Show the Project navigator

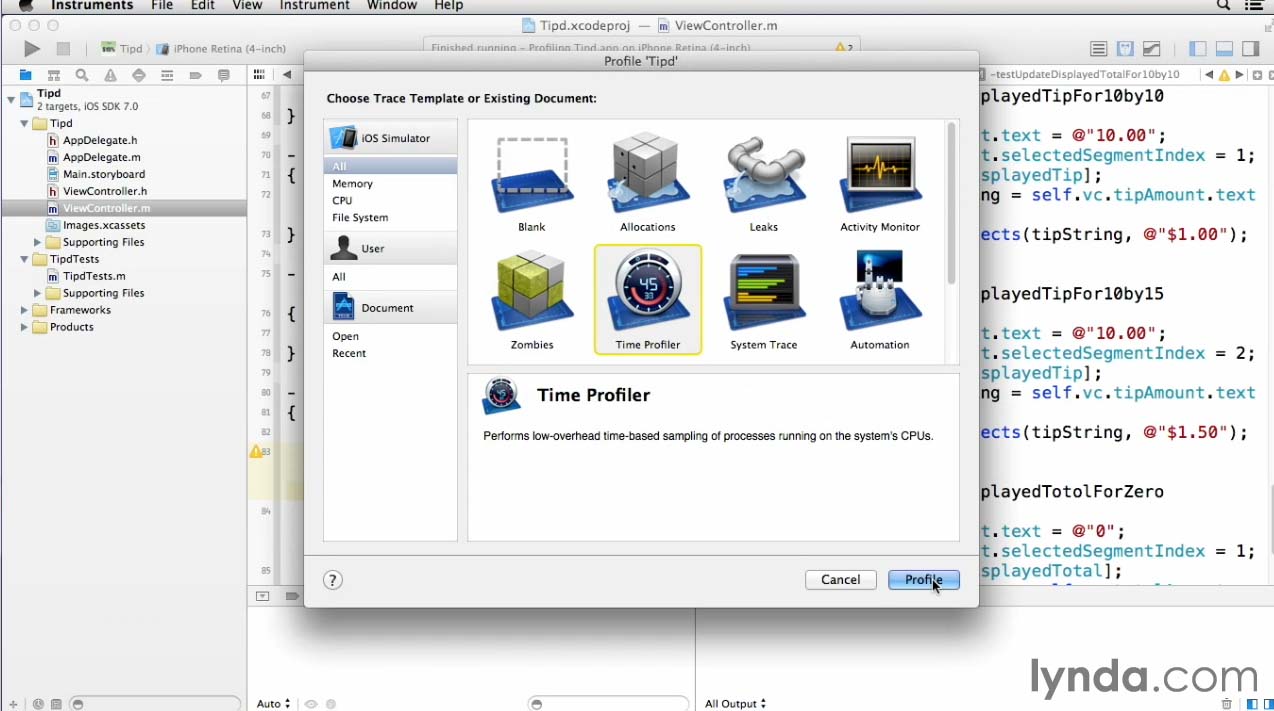pyautogui.click(x=26, y=75)
